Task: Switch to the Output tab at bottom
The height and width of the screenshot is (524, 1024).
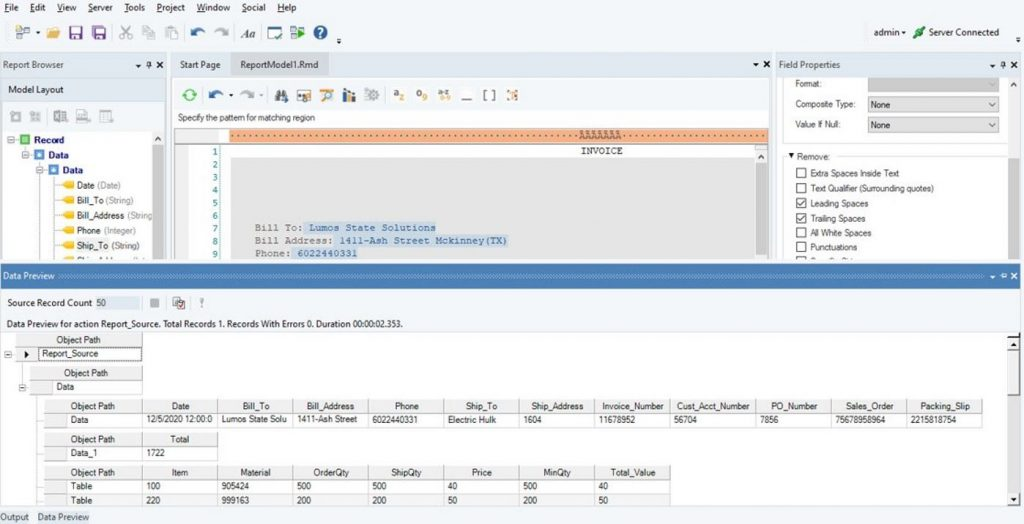Action: click(15, 517)
